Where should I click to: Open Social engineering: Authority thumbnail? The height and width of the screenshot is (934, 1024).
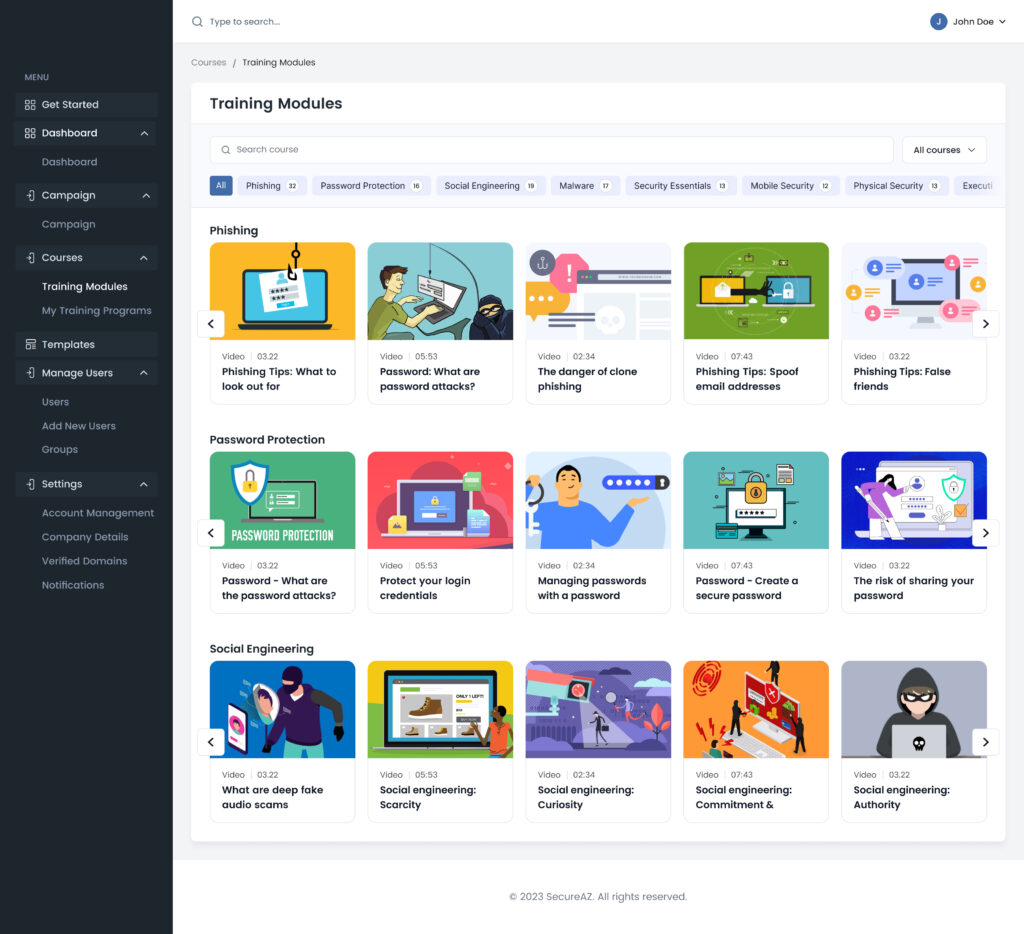click(914, 709)
